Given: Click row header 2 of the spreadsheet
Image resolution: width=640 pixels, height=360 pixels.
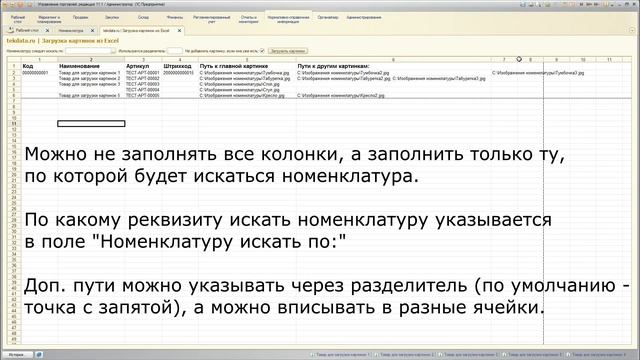Looking at the screenshot, I should pyautogui.click(x=14, y=73).
